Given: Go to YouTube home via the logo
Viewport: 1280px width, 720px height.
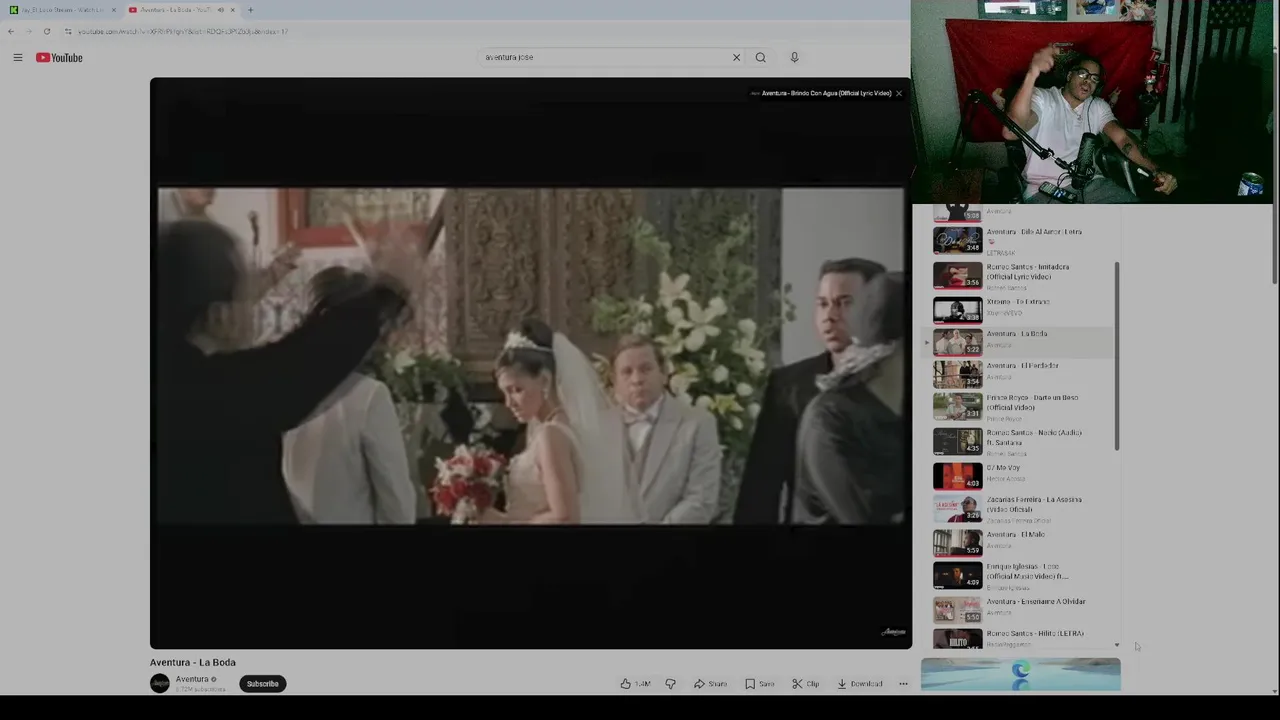Looking at the screenshot, I should pyautogui.click(x=59, y=58).
